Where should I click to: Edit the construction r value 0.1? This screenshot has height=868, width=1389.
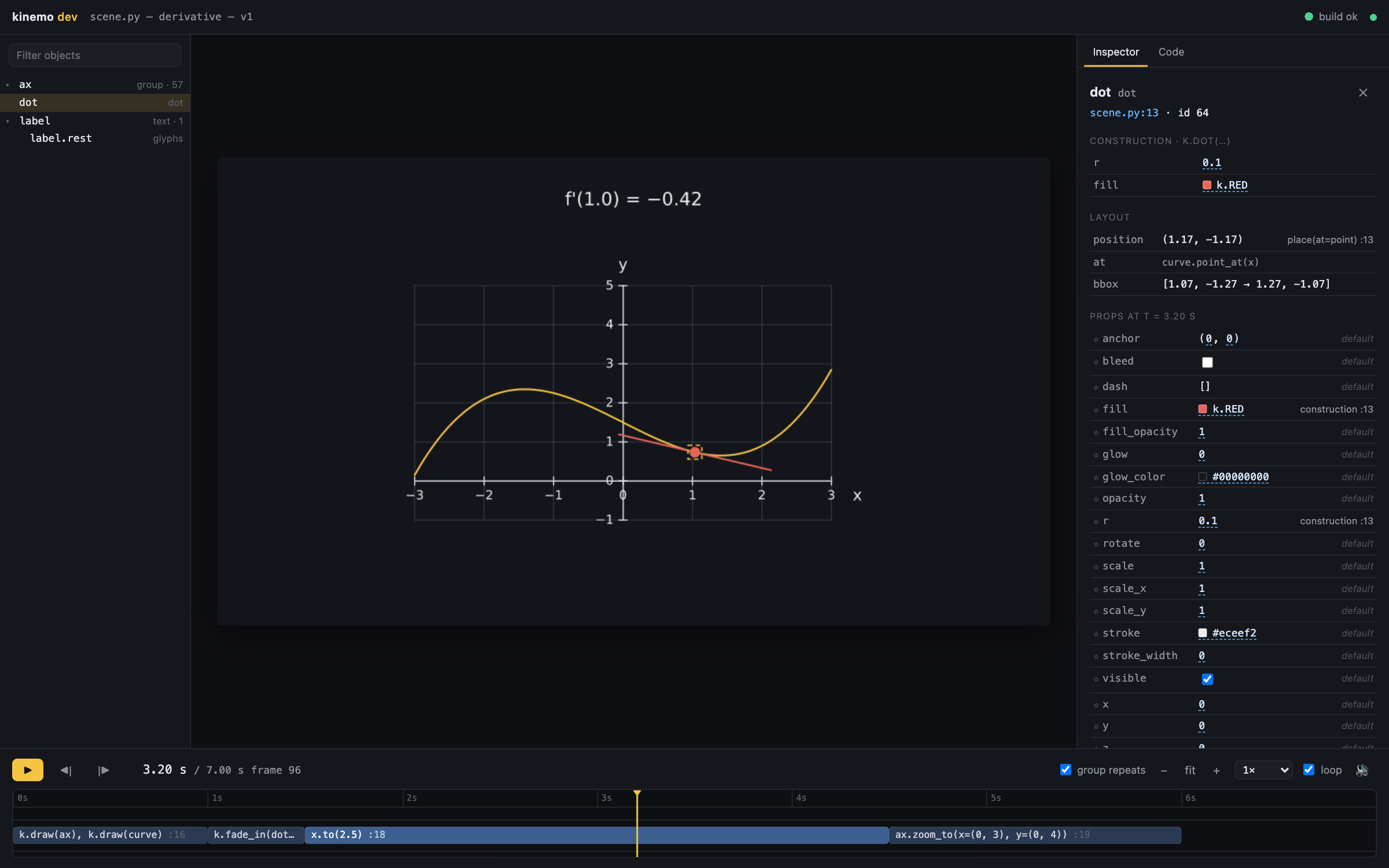coord(1211,163)
